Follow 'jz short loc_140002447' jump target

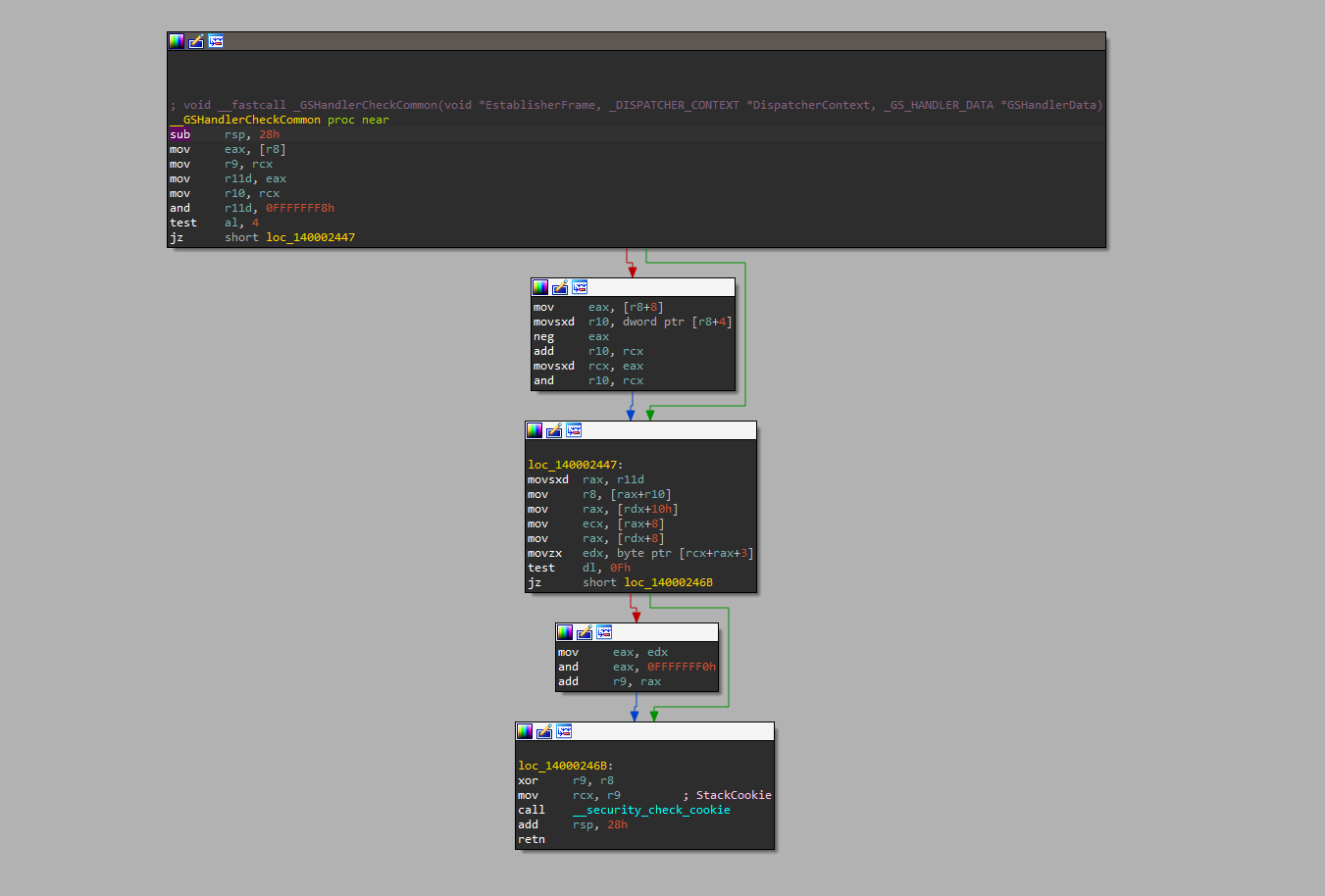click(x=310, y=237)
